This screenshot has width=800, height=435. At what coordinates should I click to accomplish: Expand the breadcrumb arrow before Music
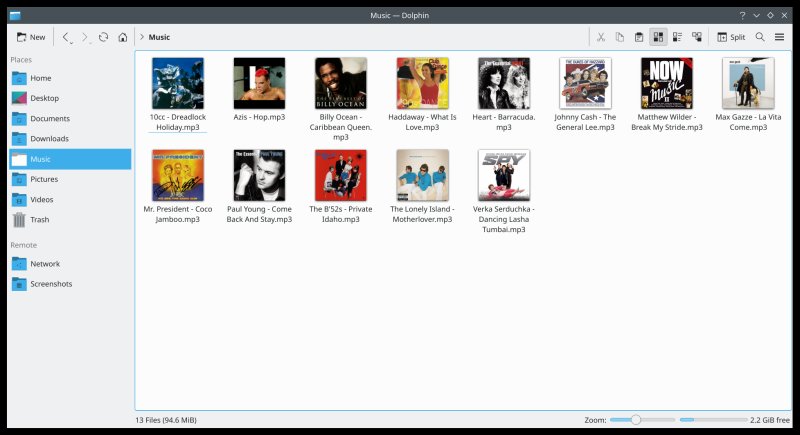click(x=142, y=37)
